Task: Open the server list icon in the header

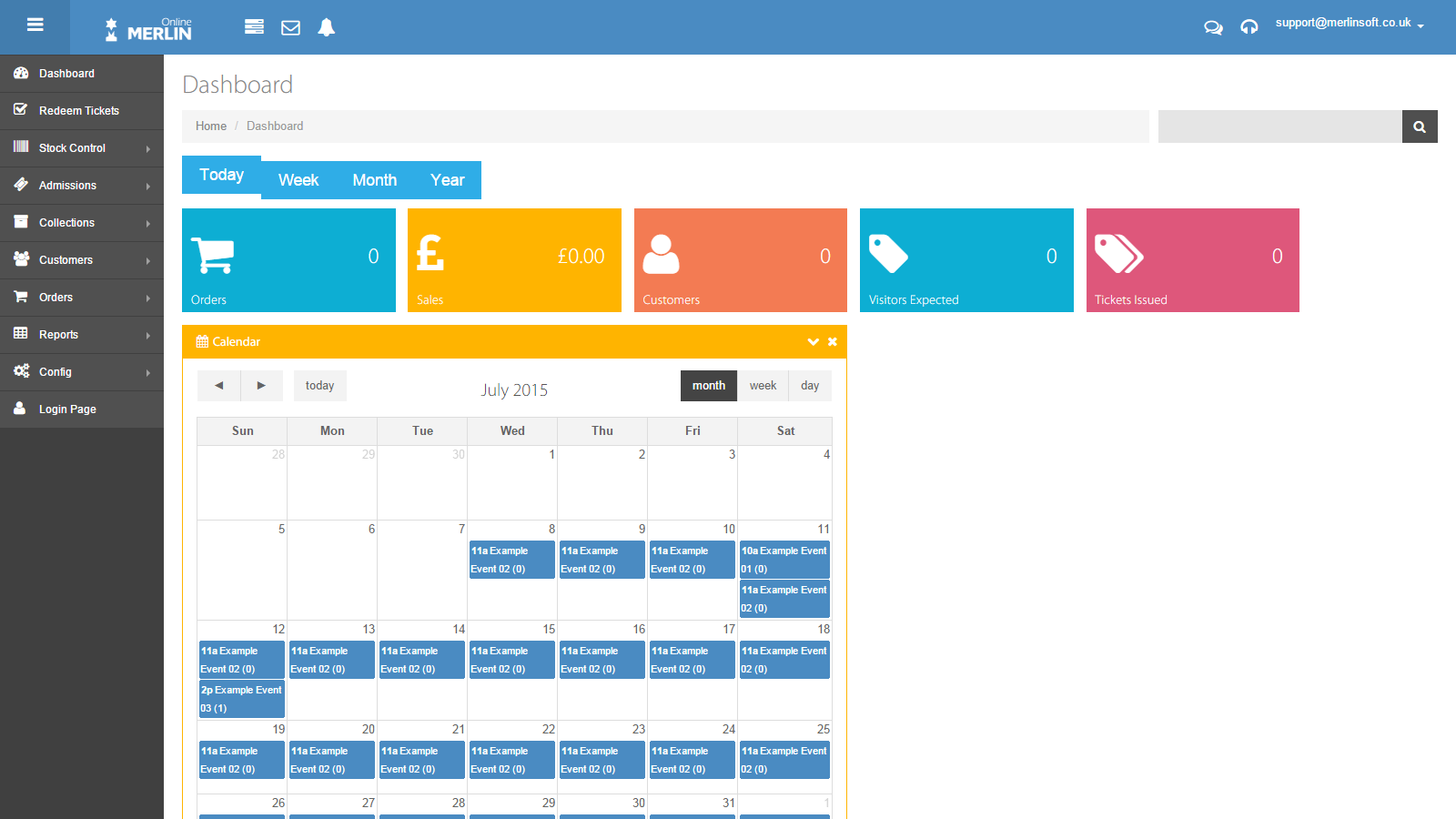Action: click(x=255, y=27)
